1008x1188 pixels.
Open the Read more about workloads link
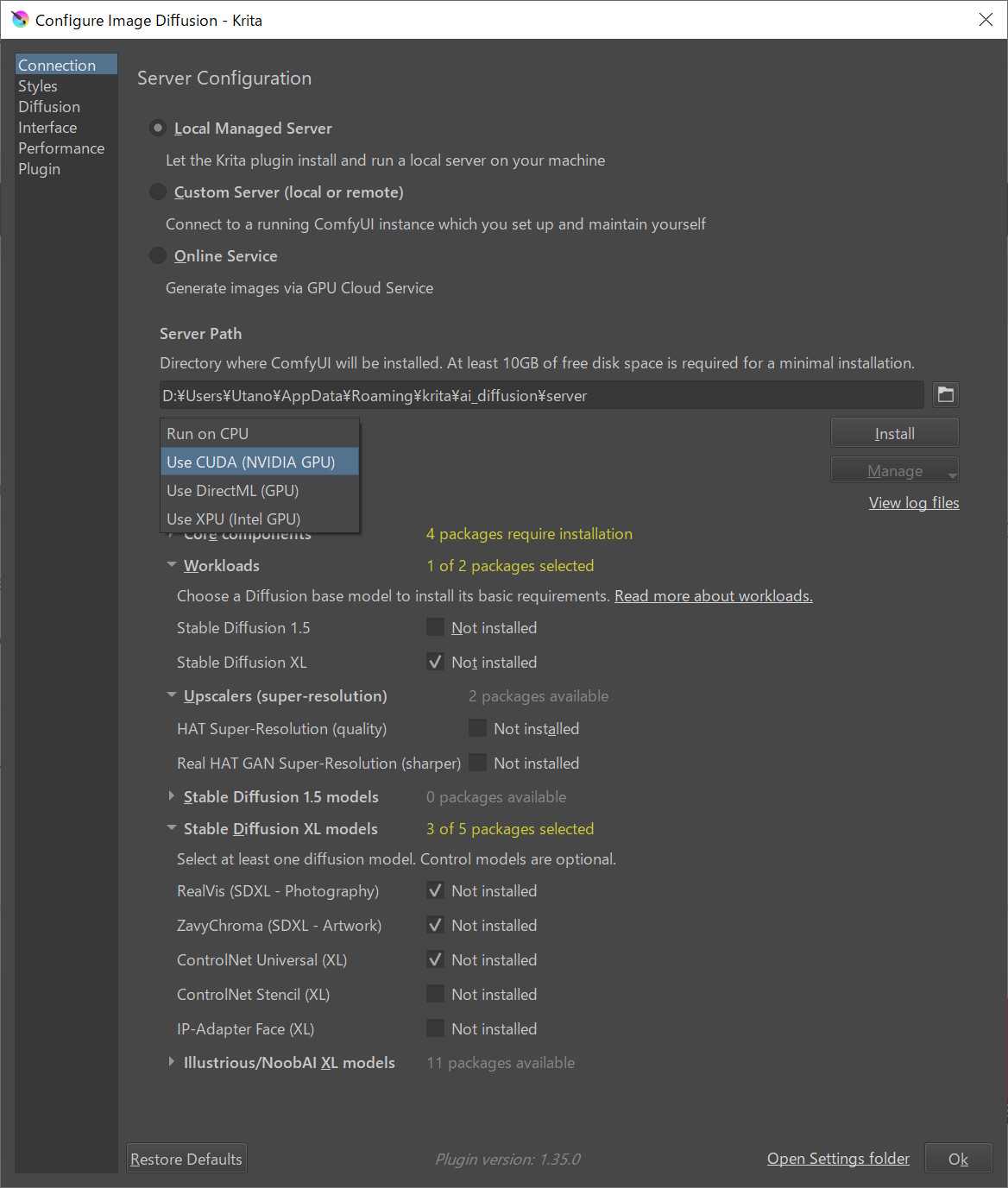coord(714,596)
